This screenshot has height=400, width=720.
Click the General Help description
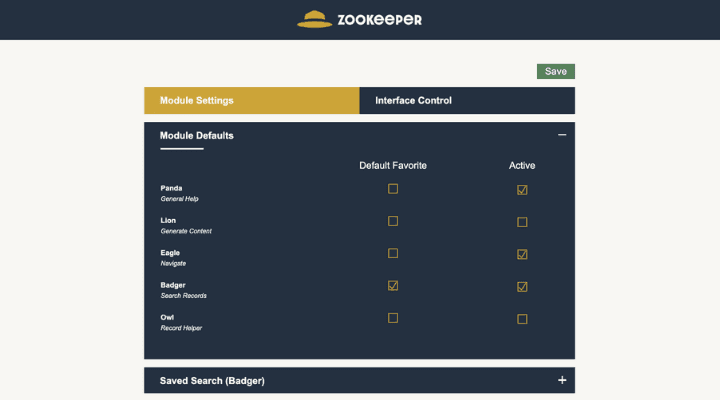pos(180,199)
